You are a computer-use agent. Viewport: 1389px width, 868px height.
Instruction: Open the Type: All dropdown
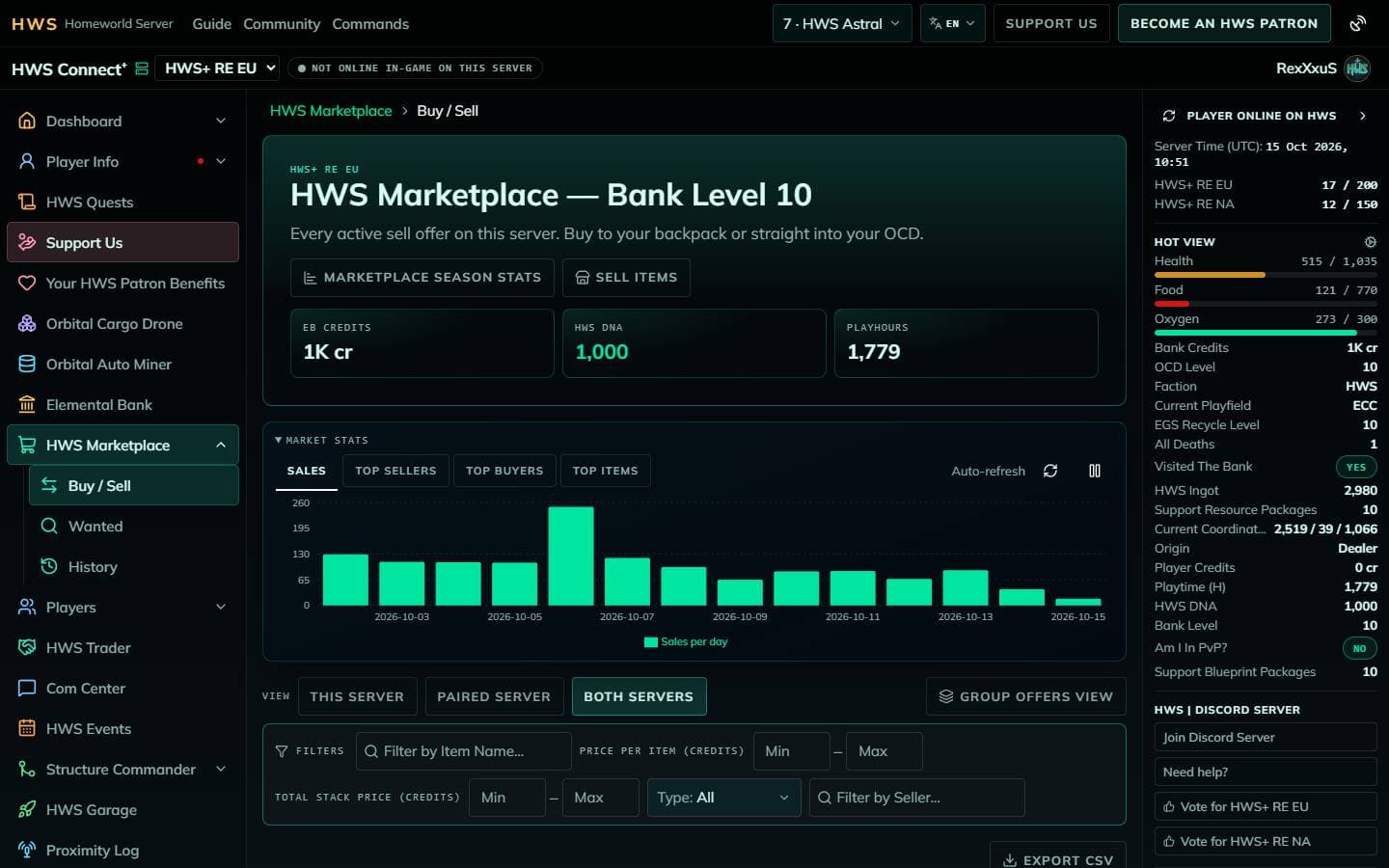[723, 798]
